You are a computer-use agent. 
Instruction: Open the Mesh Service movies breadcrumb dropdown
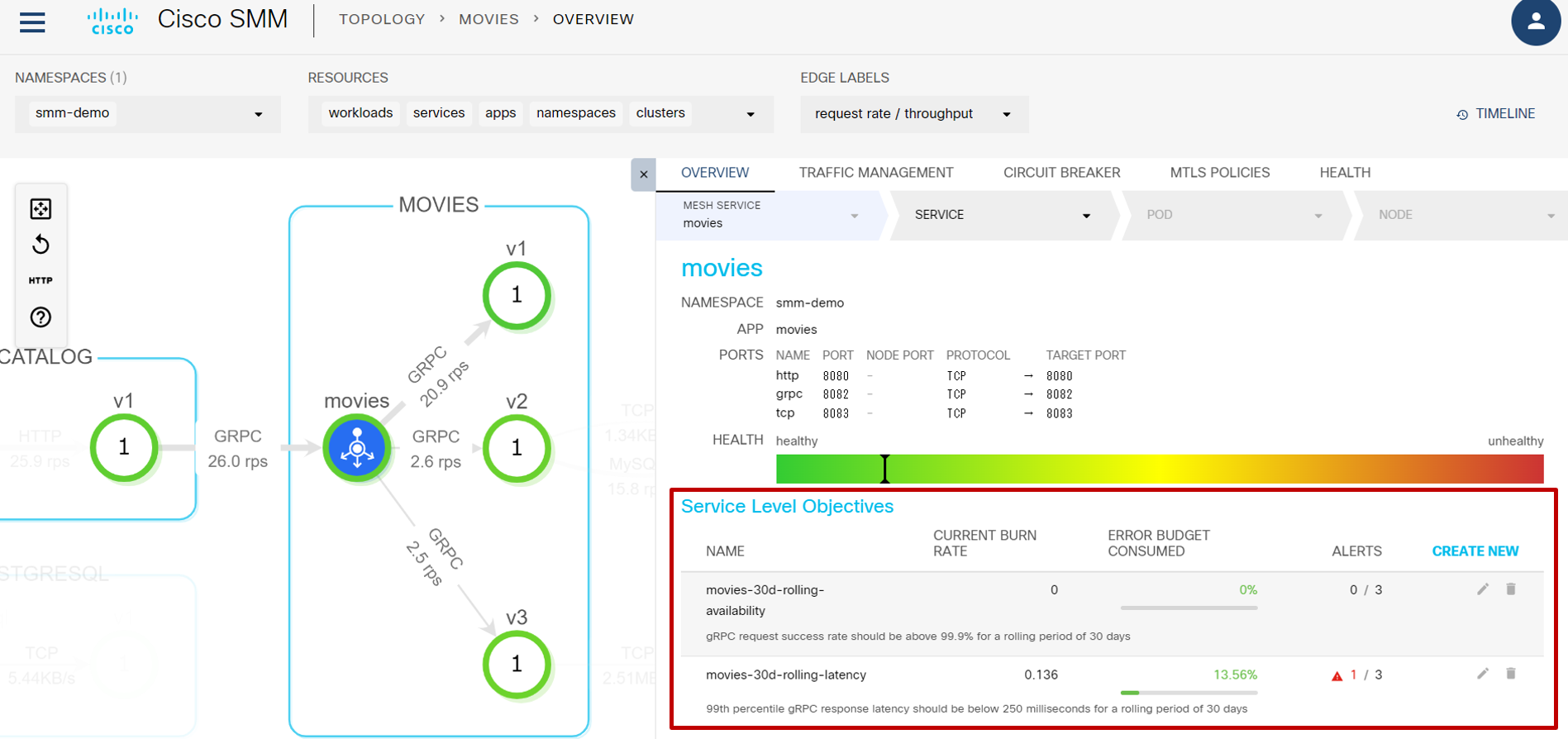770,215
